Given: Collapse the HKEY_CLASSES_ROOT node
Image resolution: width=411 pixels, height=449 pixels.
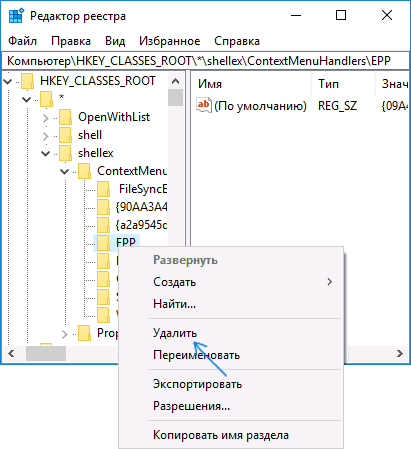Looking at the screenshot, I should (x=8, y=81).
